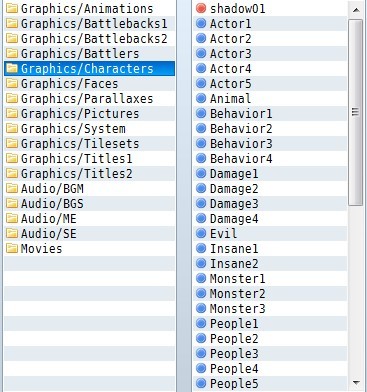Click the folder icon of Graphics/Tilesets
The height and width of the screenshot is (392, 367).
(12, 143)
